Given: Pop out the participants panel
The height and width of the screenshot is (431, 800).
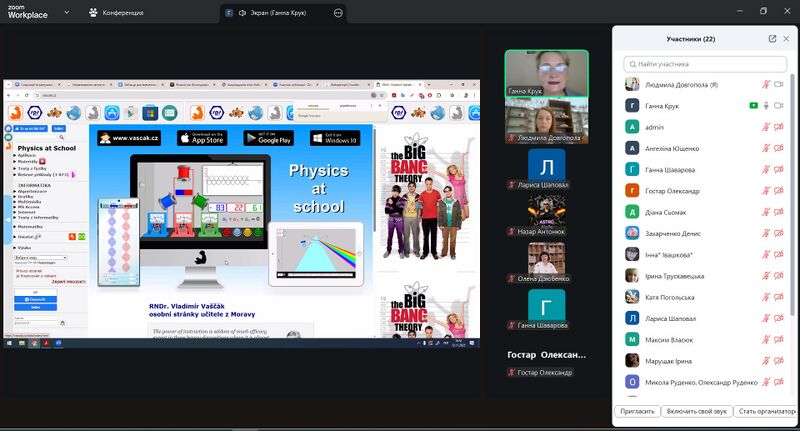Looking at the screenshot, I should [772, 39].
